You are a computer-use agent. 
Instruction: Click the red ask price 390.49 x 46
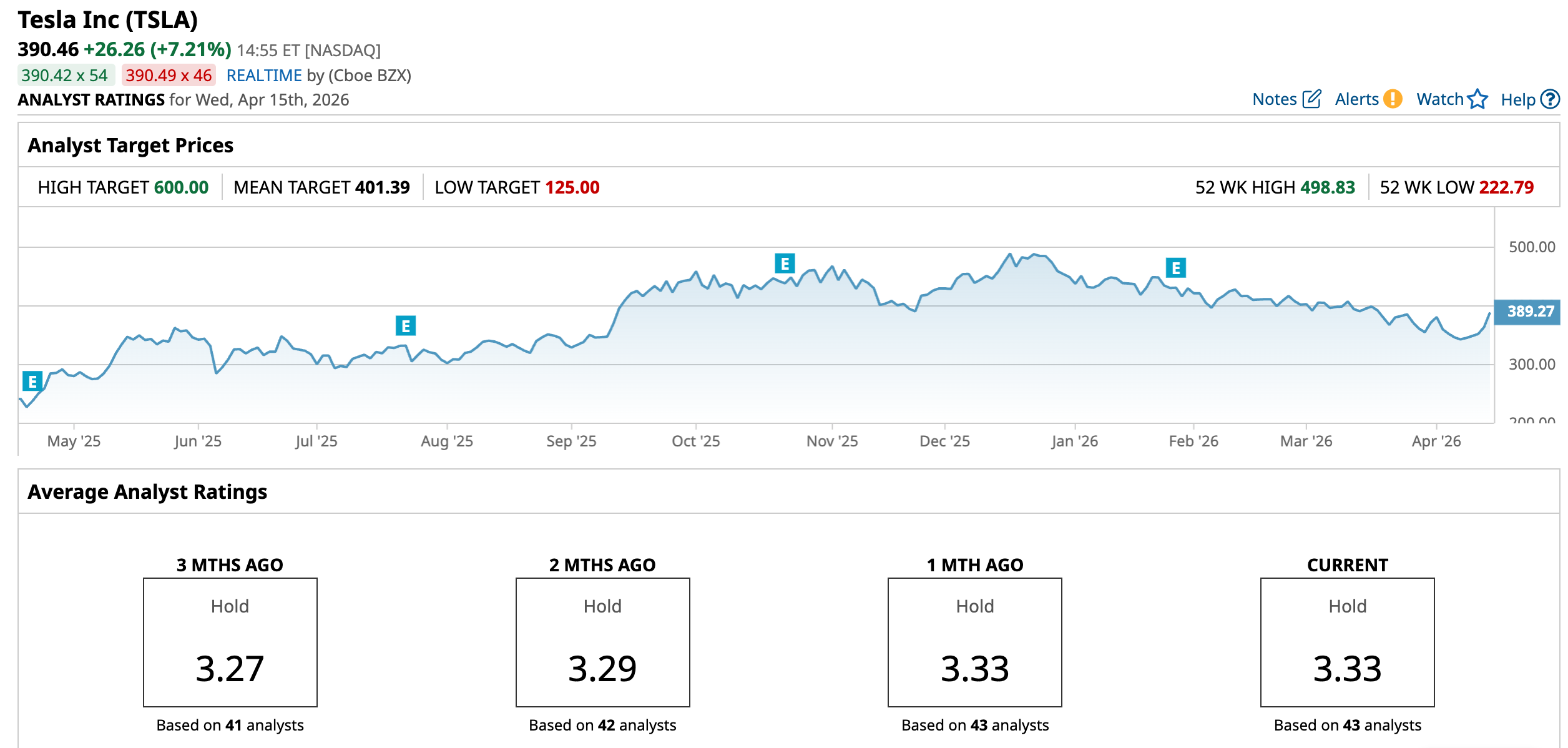169,76
